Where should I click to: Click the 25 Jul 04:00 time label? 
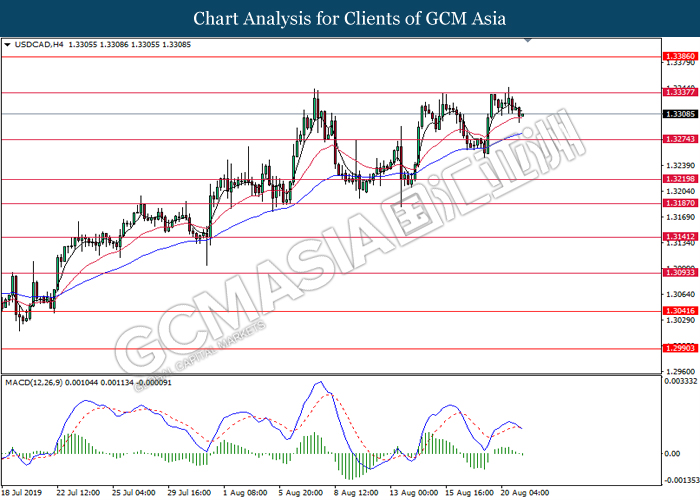tap(134, 493)
